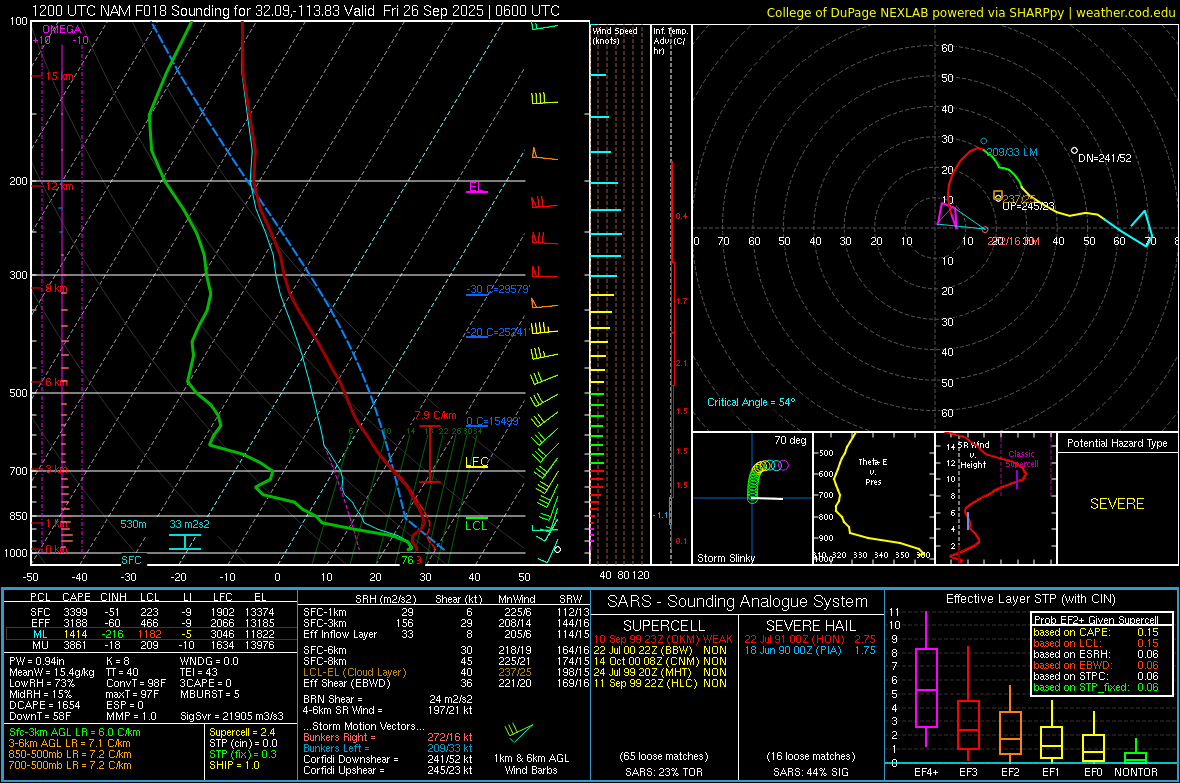Click the yellow LFC level label
The image size is (1180, 783).
(x=477, y=462)
